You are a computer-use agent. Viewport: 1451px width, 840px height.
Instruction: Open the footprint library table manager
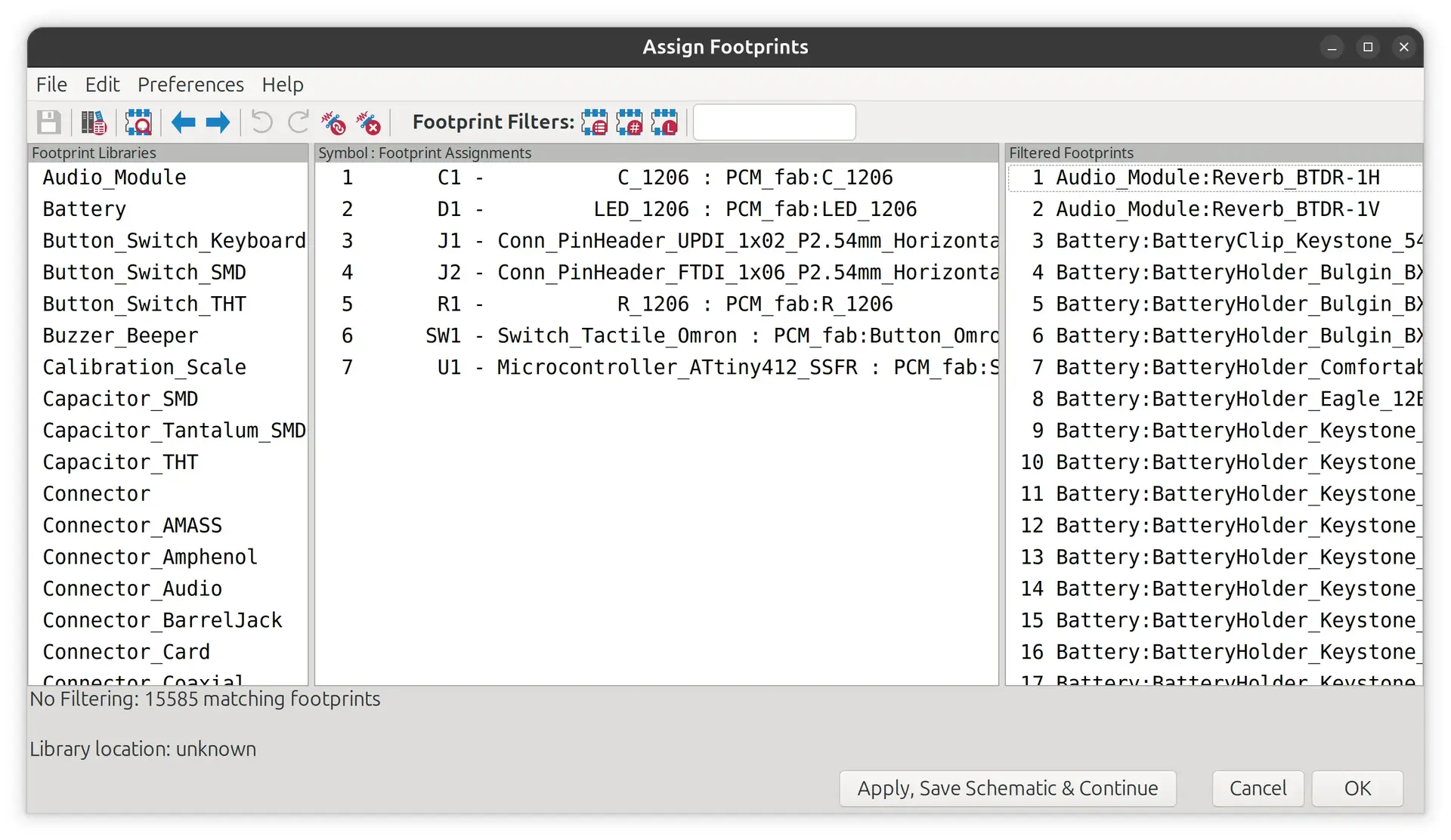click(x=94, y=122)
